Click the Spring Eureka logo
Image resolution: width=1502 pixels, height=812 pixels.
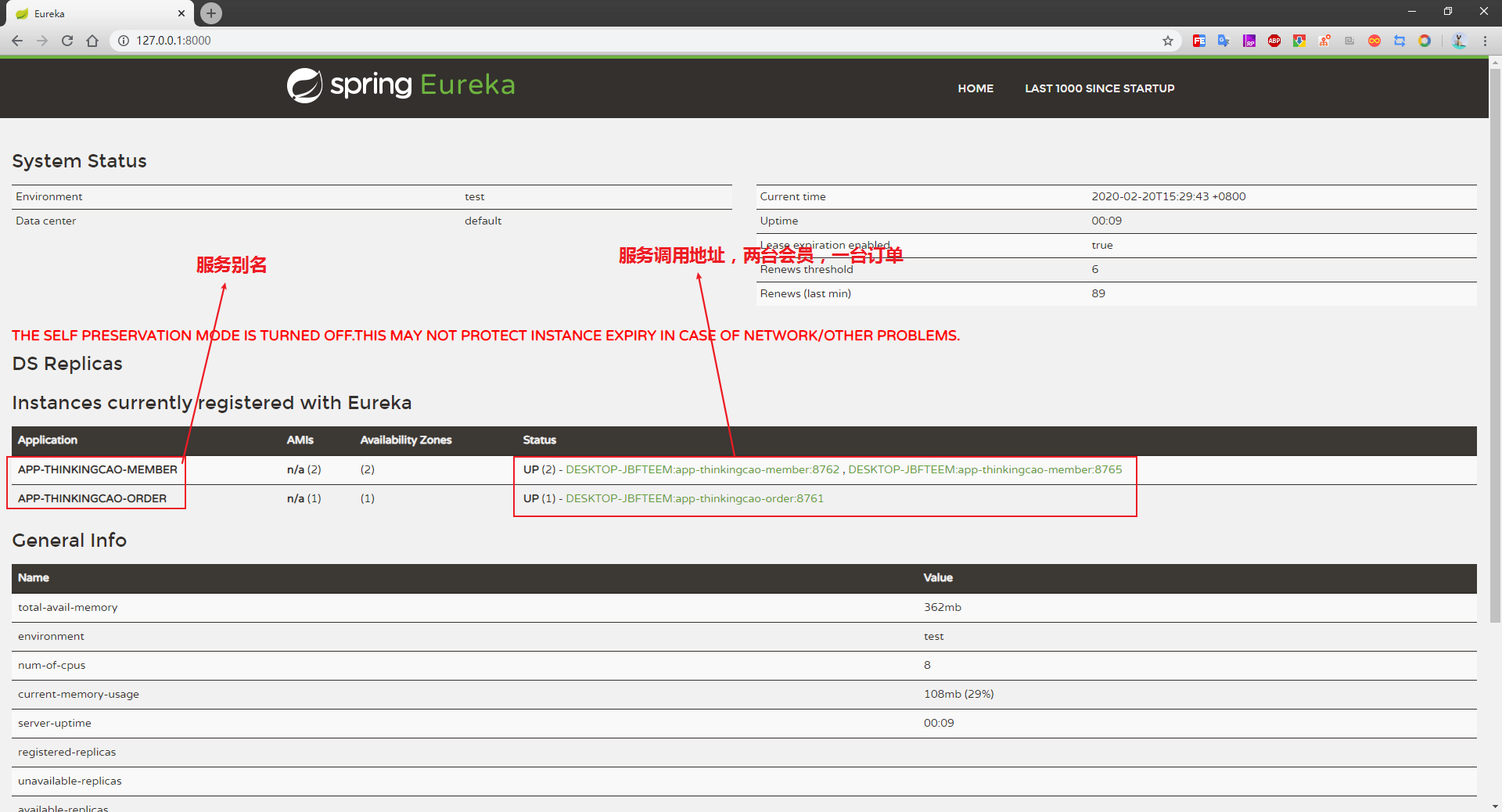pyautogui.click(x=401, y=85)
